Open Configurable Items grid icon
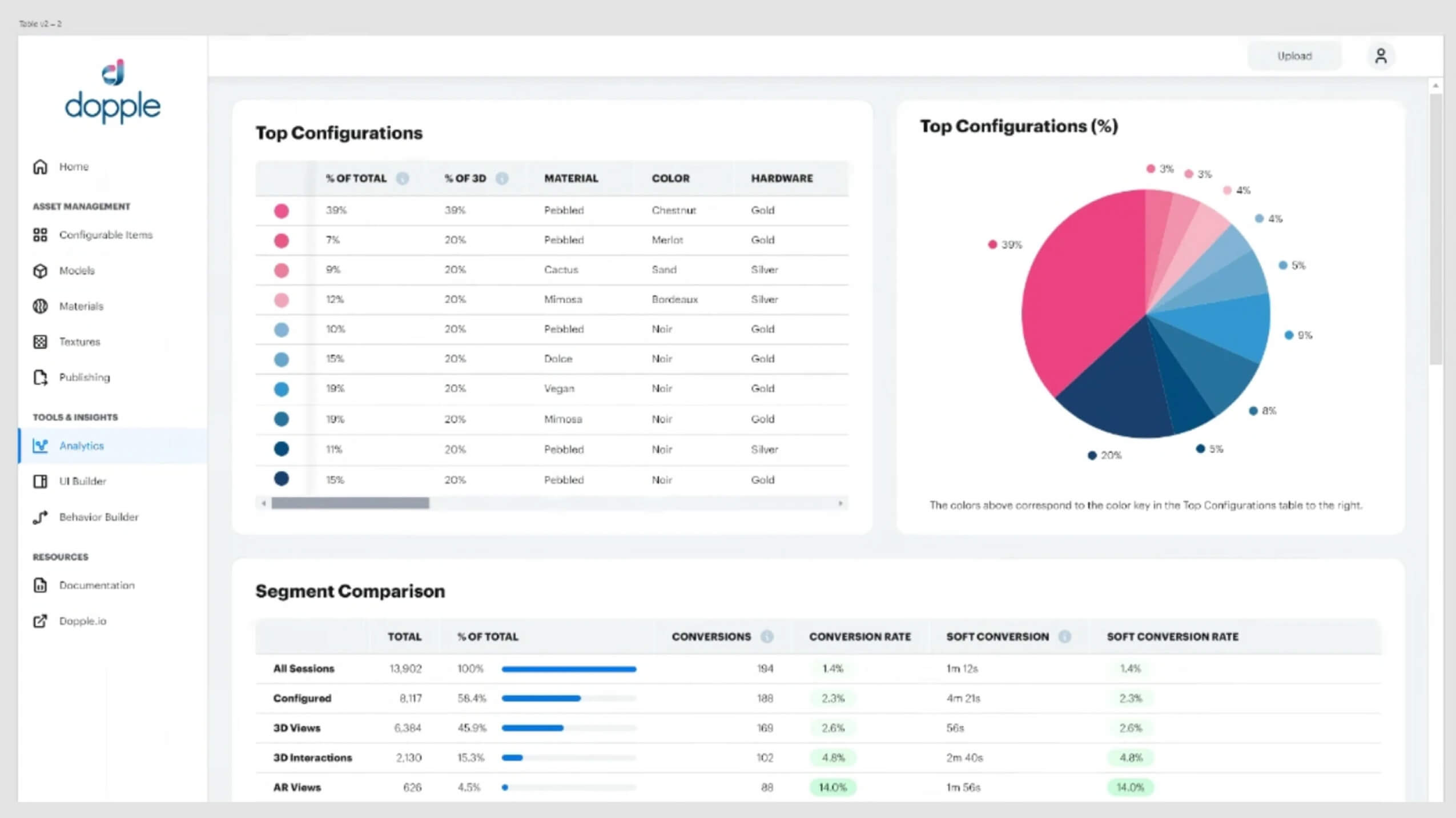Screen dimensions: 1456x818 coord(40,235)
